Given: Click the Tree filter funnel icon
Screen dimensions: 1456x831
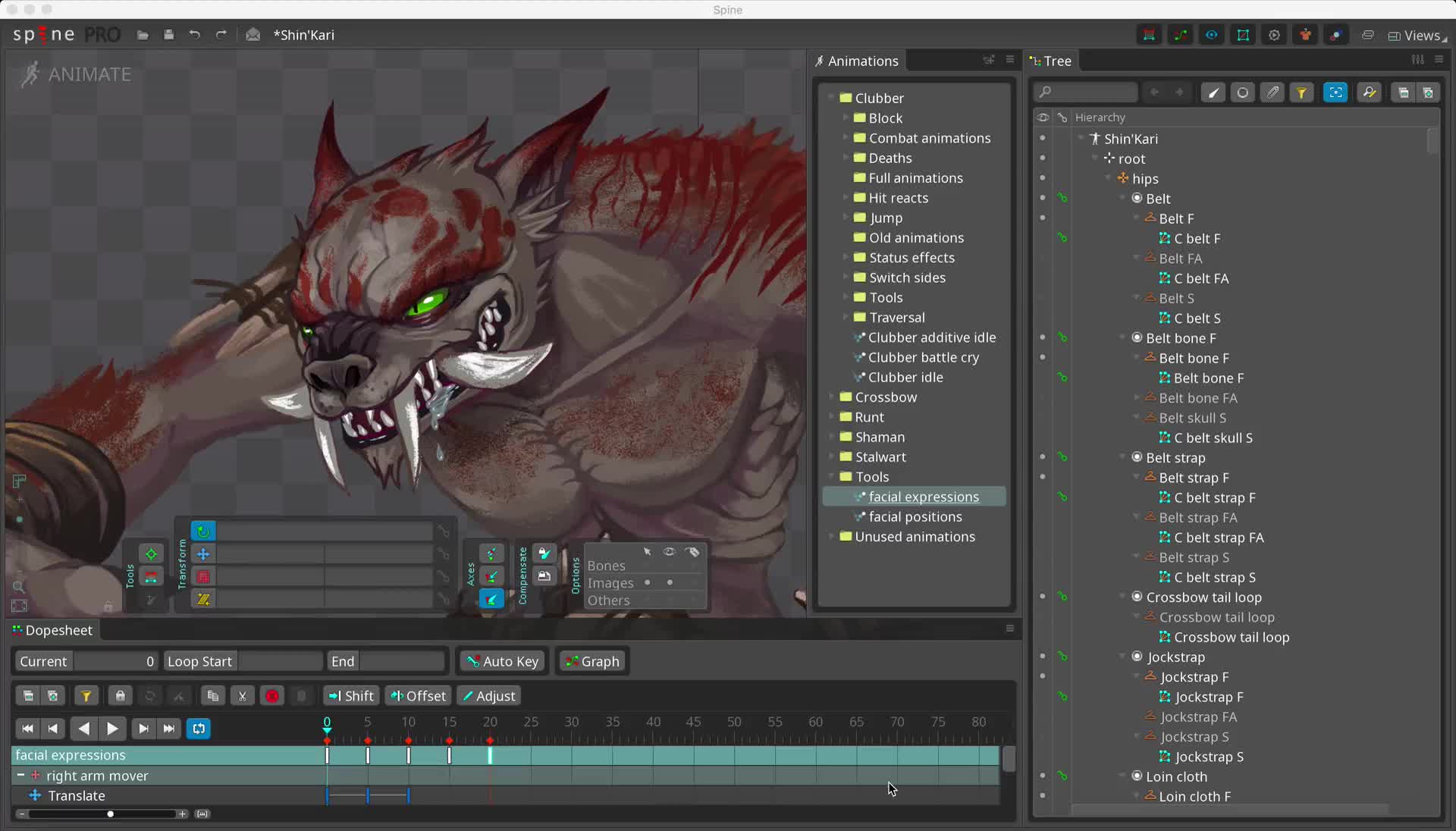Looking at the screenshot, I should click(x=1302, y=93).
